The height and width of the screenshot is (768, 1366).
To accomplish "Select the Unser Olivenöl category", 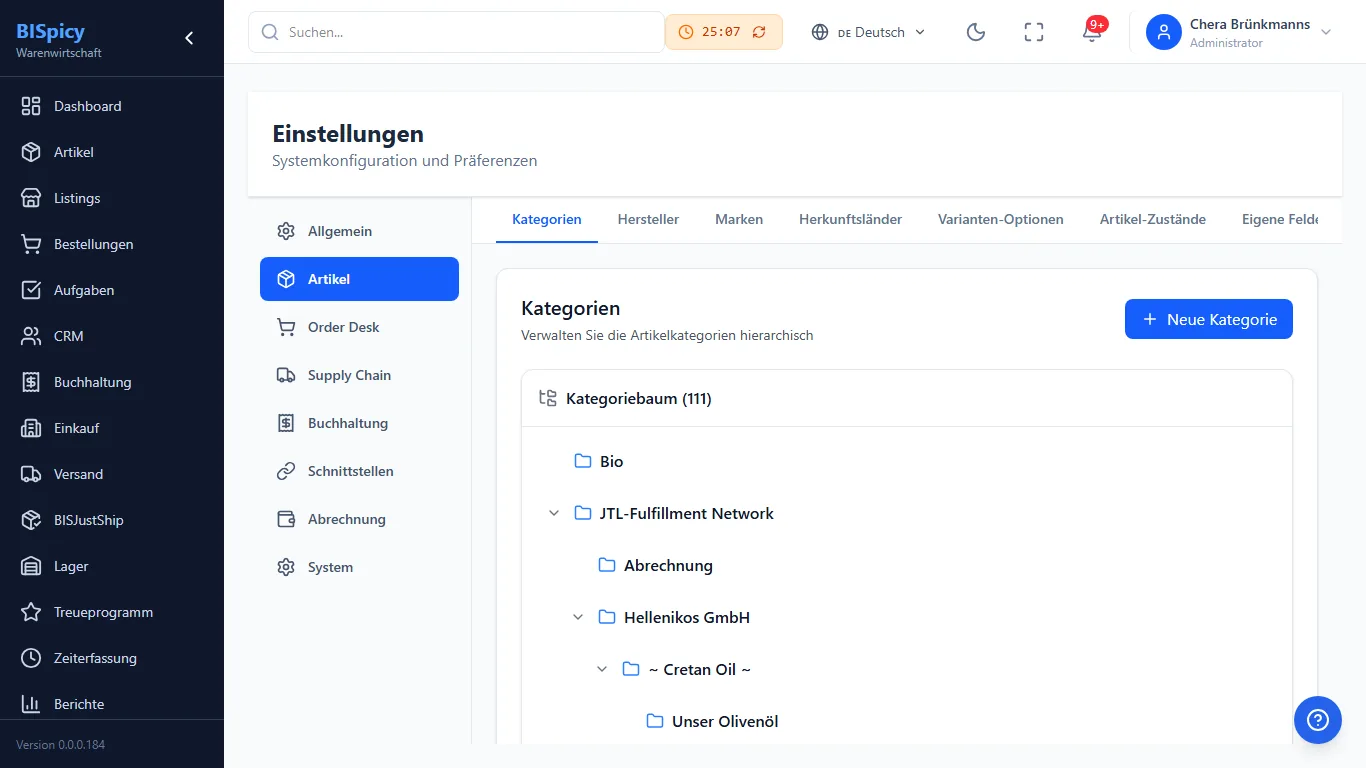I will 724,721.
